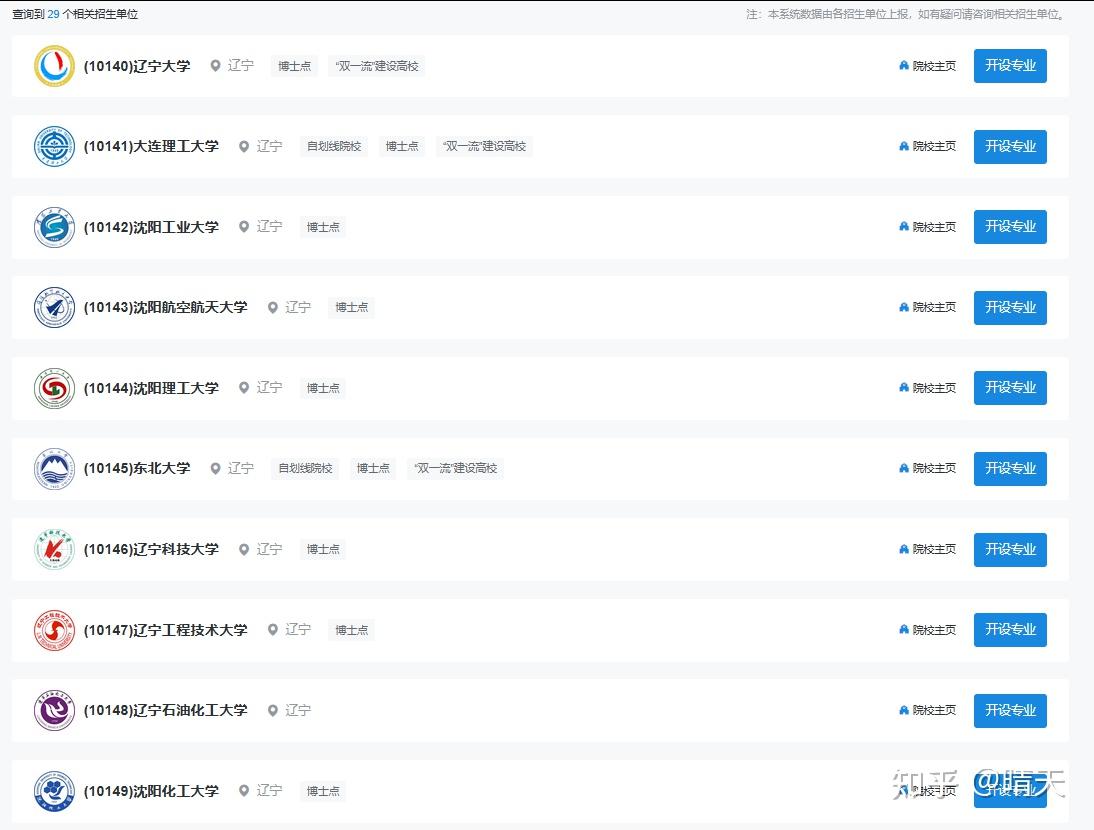Image resolution: width=1094 pixels, height=830 pixels.
Task: Select the (10149)沈阳化工大学 name
Action: [151, 792]
